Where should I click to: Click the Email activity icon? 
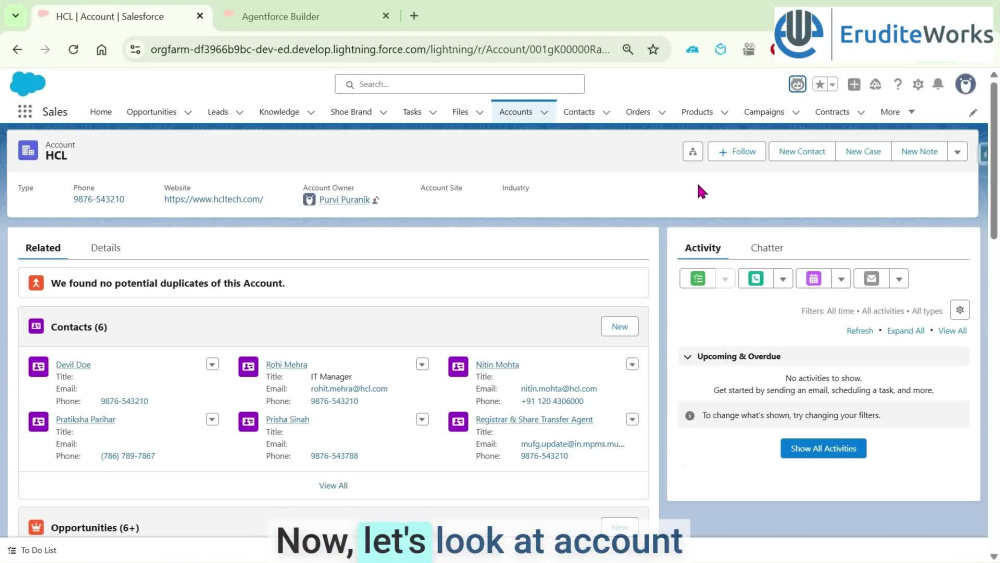pos(871,279)
